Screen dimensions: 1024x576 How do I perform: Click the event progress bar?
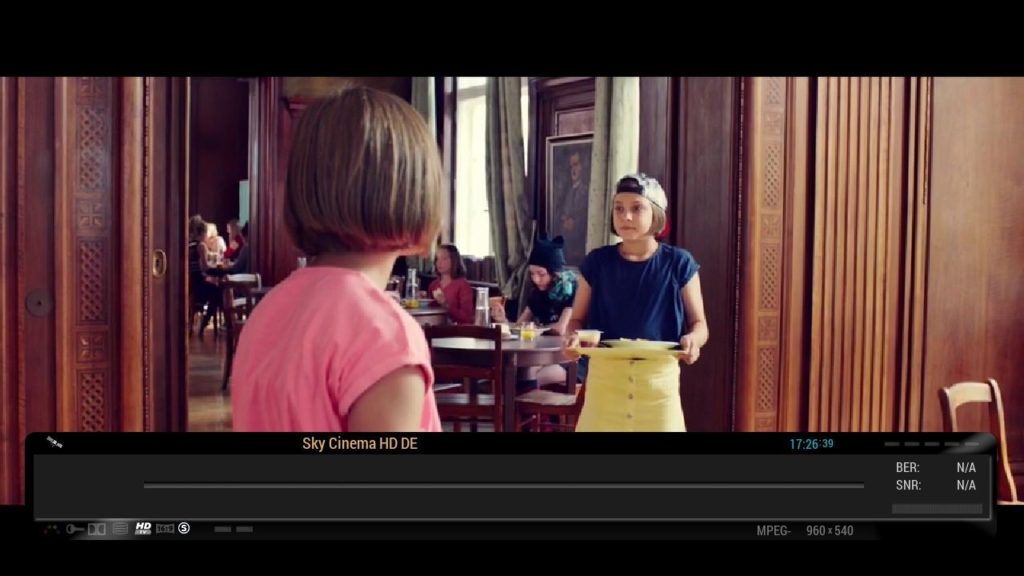point(504,486)
